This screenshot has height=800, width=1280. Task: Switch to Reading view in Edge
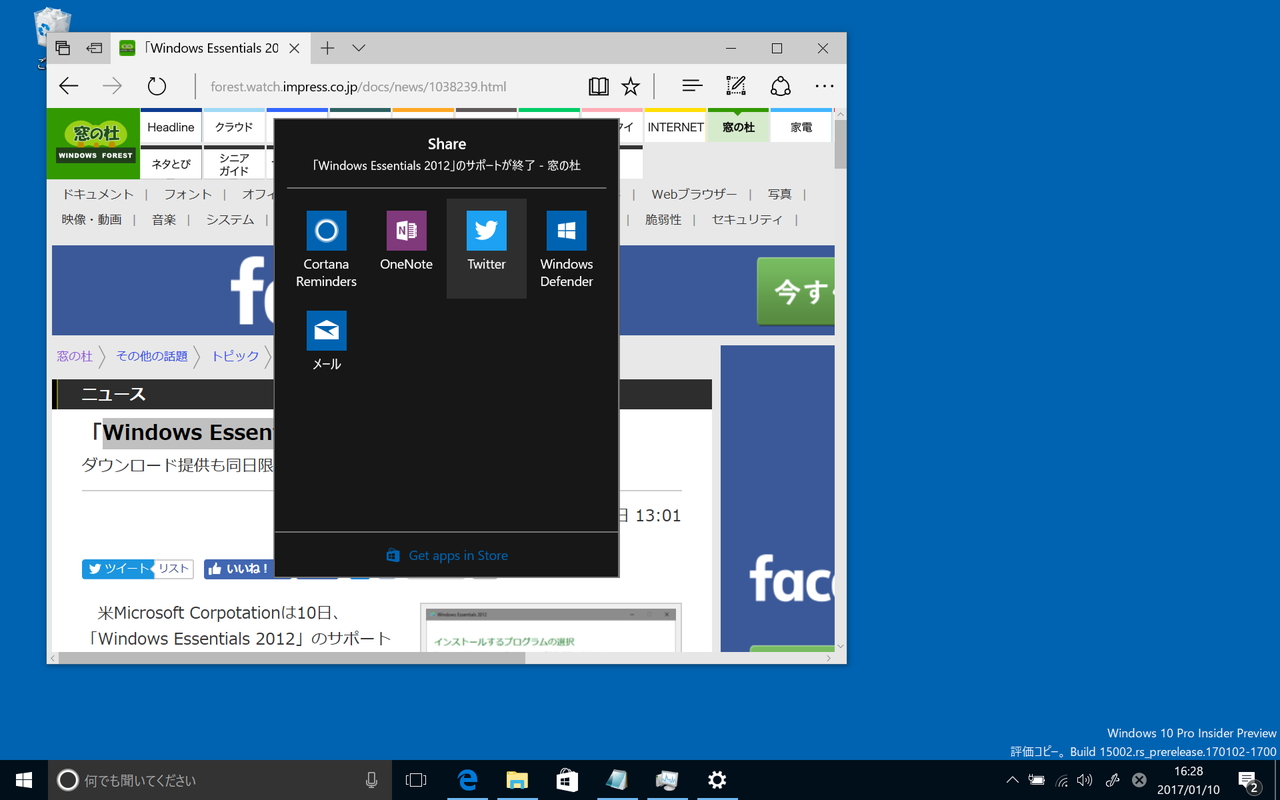(x=598, y=86)
